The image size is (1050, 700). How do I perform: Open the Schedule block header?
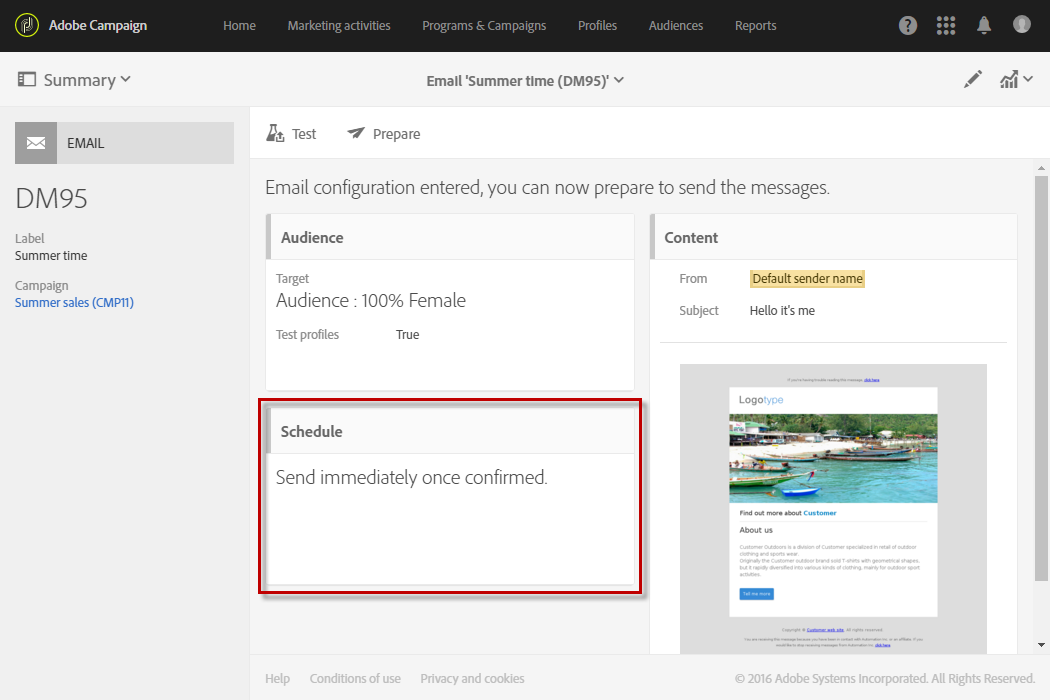click(450, 431)
